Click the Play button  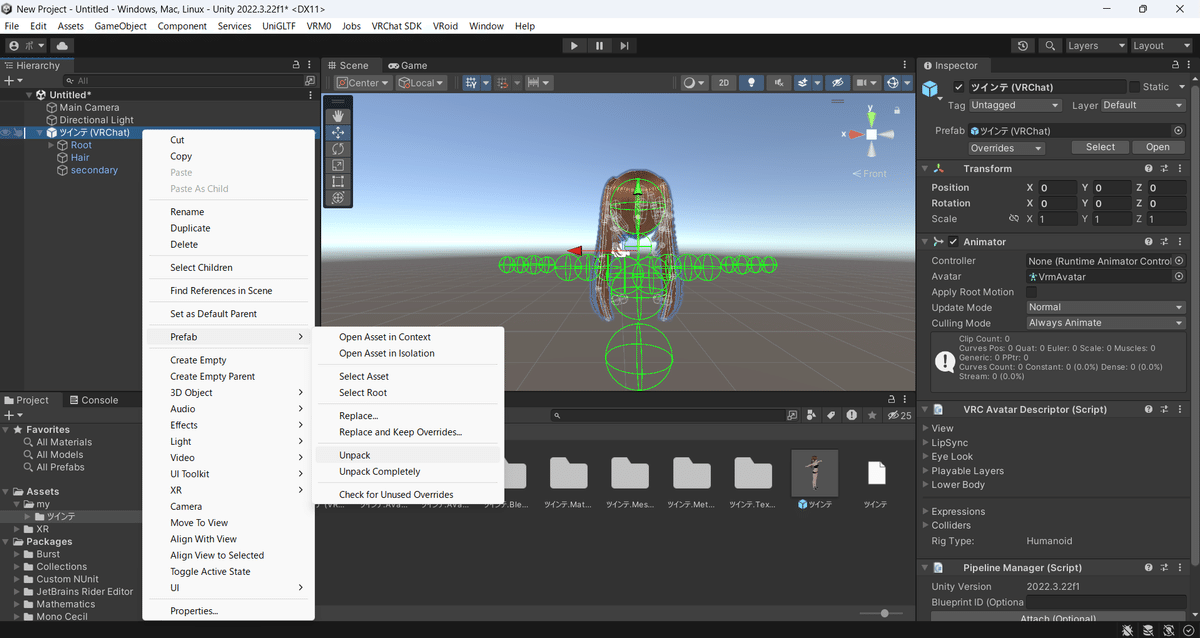tap(573, 46)
